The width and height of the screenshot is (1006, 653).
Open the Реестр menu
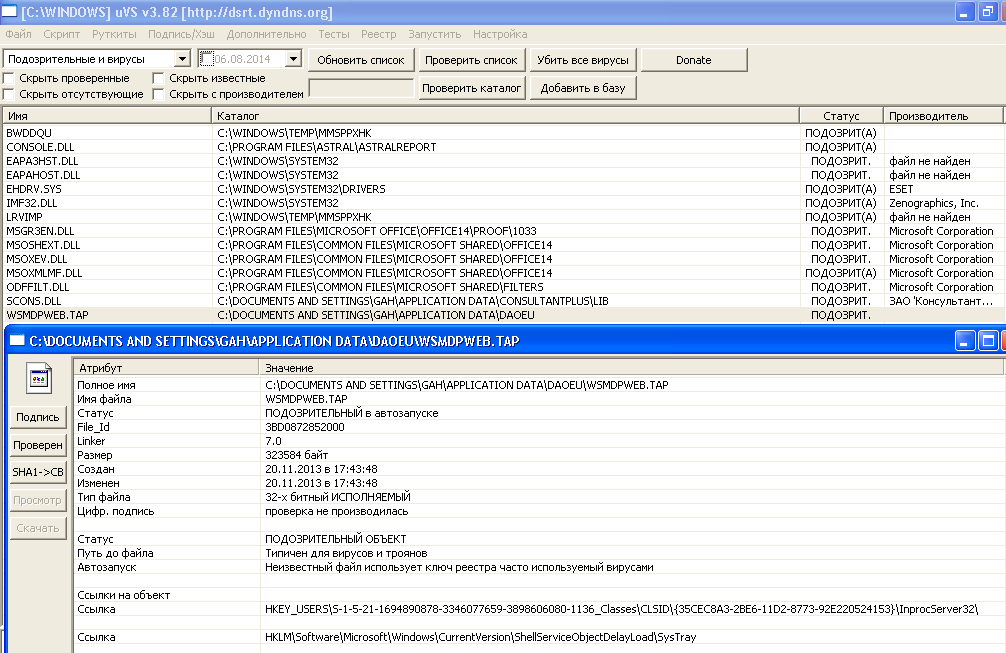pos(378,34)
